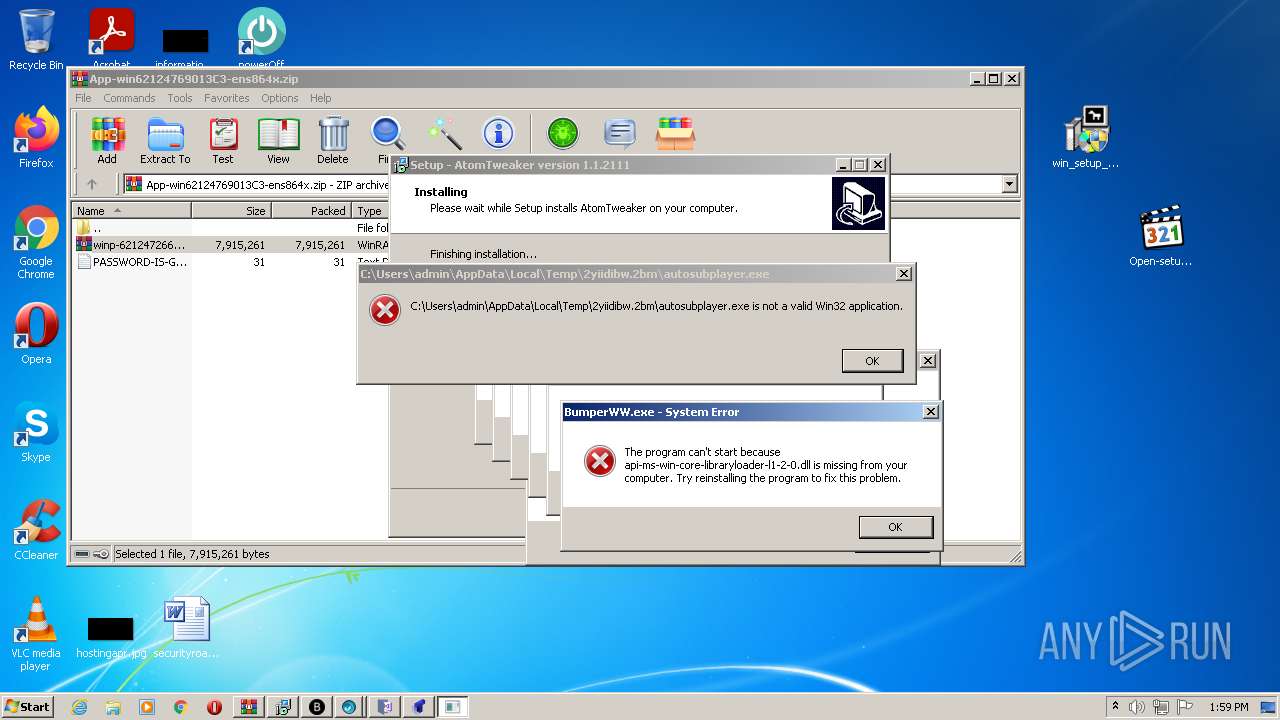Open the Help menu in WinRAR

pos(320,98)
